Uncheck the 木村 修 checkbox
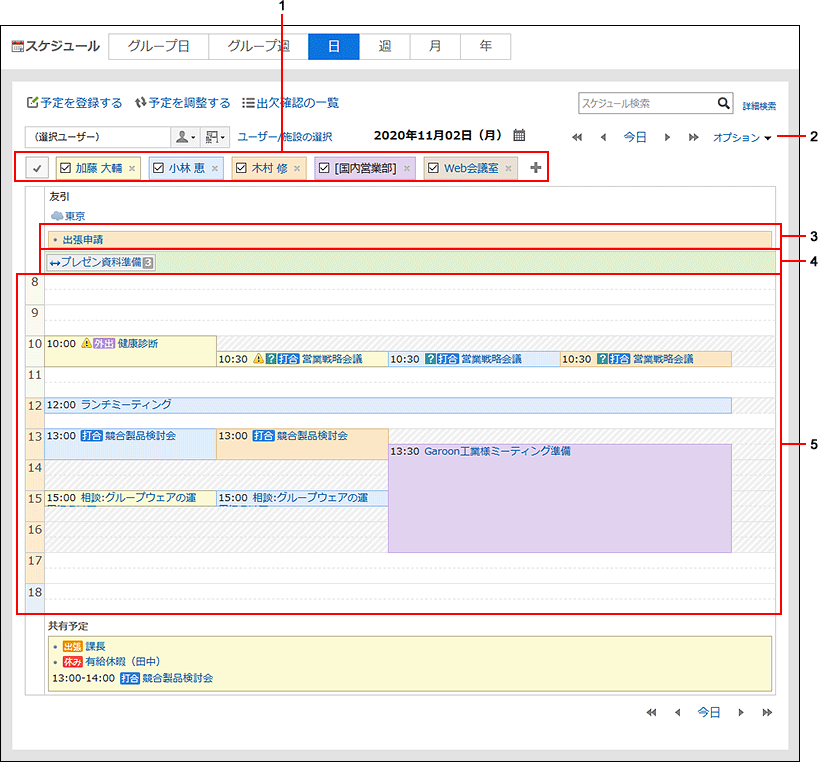The image size is (818, 762). pos(241,168)
